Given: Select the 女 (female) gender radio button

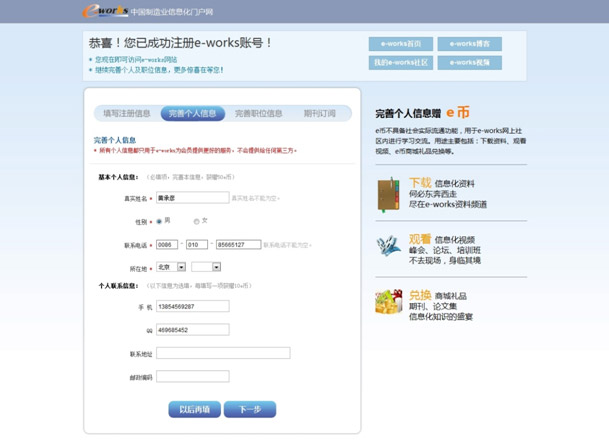Looking at the screenshot, I should pyautogui.click(x=197, y=221).
